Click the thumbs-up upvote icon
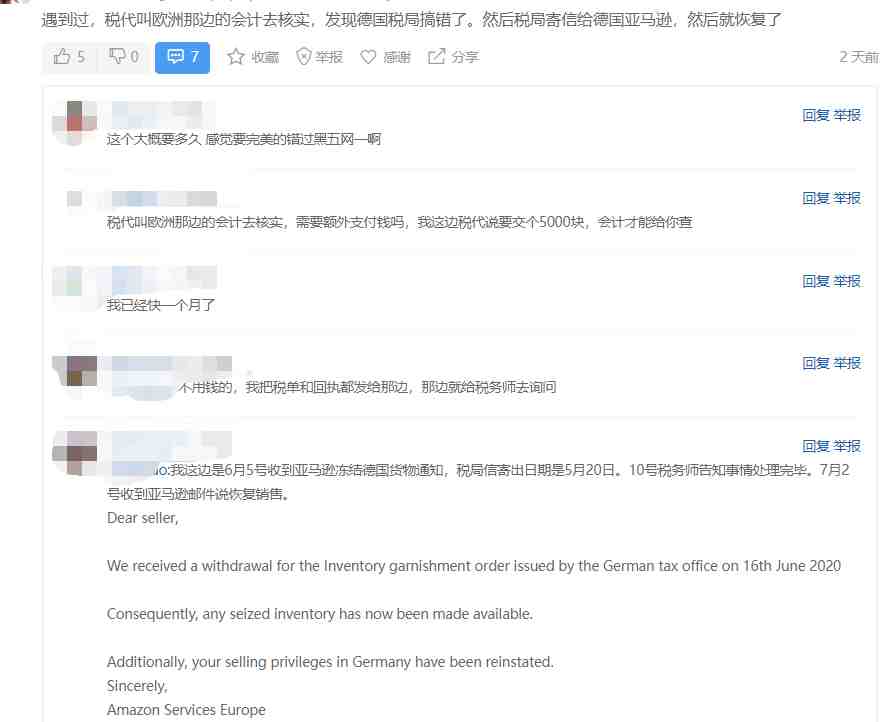 (62, 57)
